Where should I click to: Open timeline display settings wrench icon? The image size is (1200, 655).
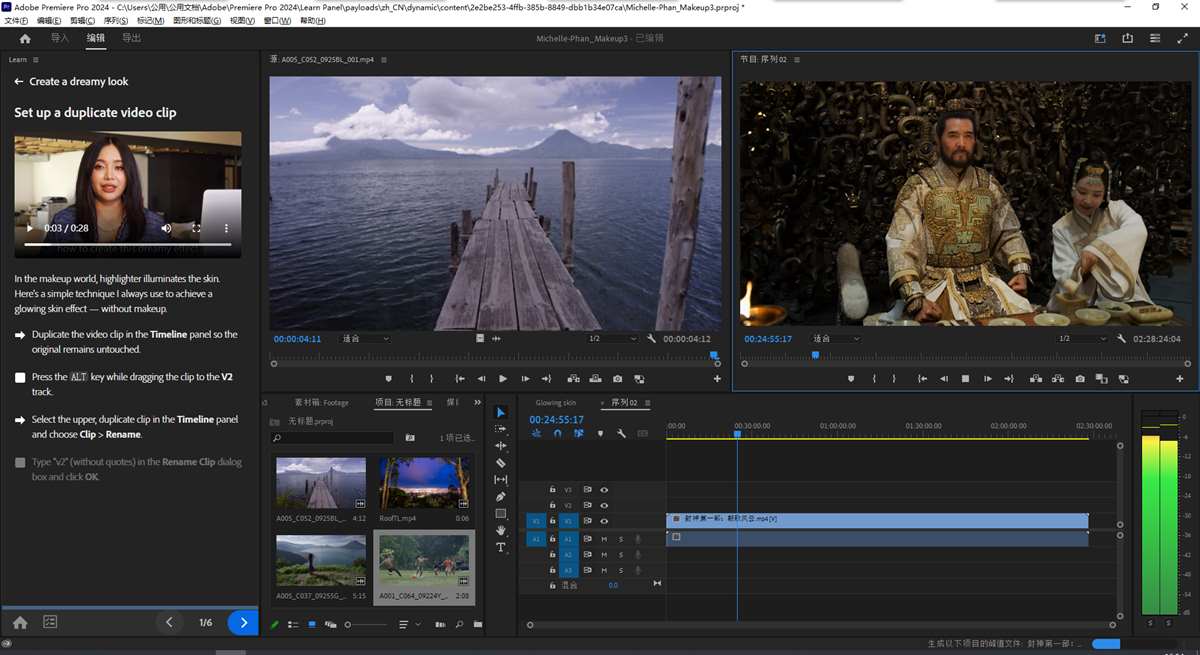[x=621, y=433]
